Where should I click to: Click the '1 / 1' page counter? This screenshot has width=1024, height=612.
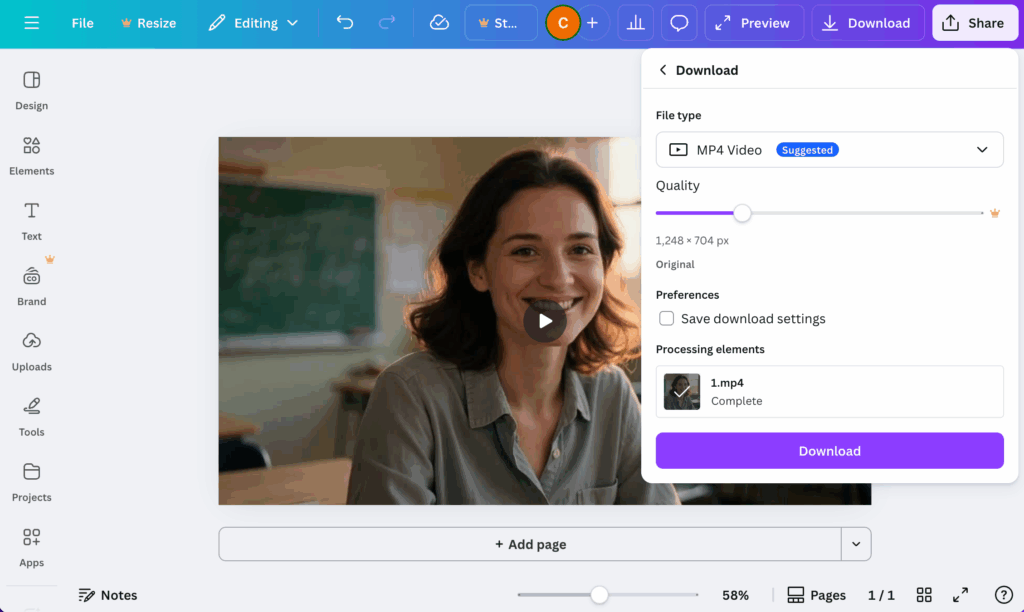coord(881,595)
